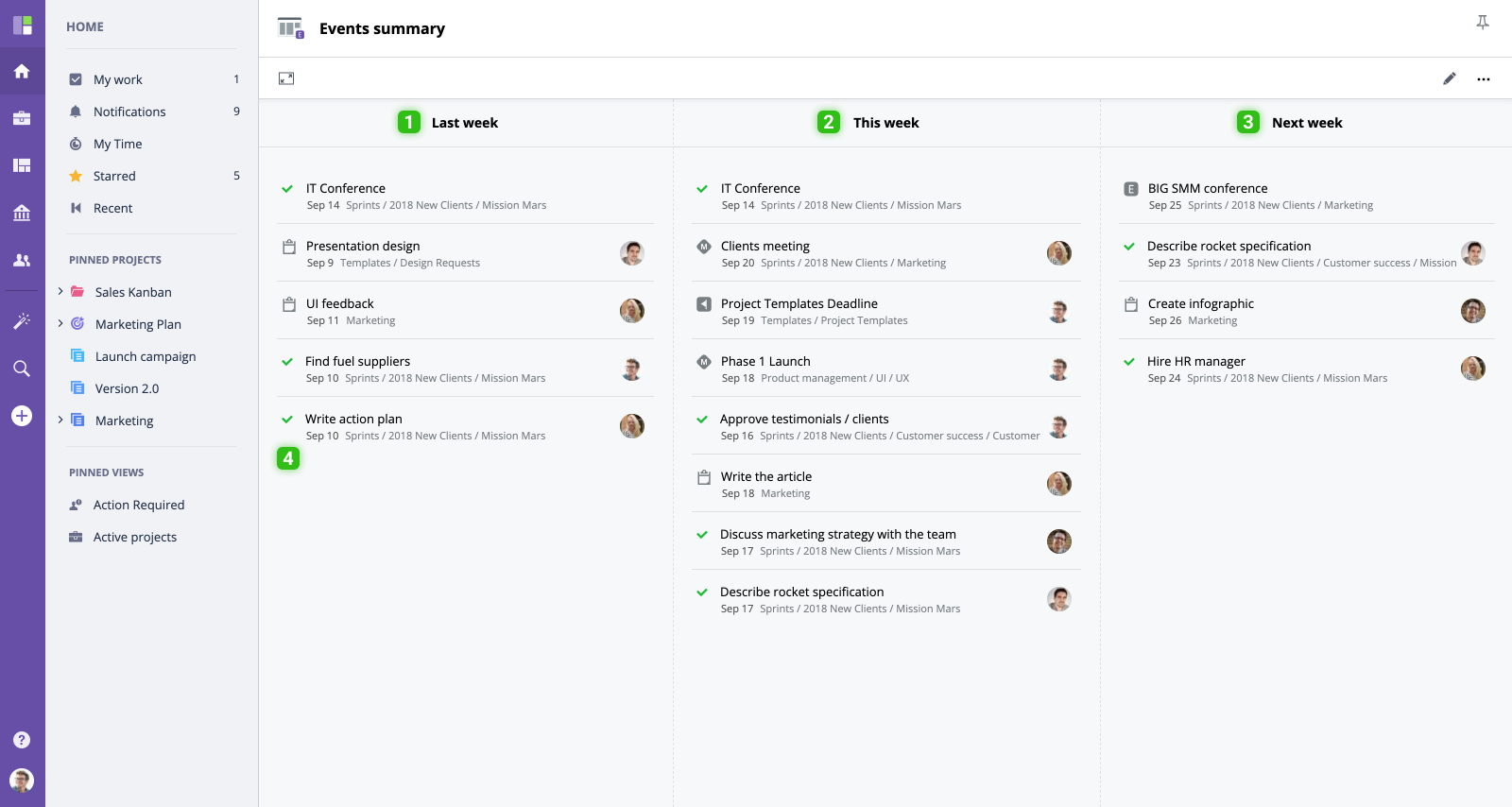Open the BIG SMM conference title
Image resolution: width=1512 pixels, height=807 pixels.
point(1208,188)
